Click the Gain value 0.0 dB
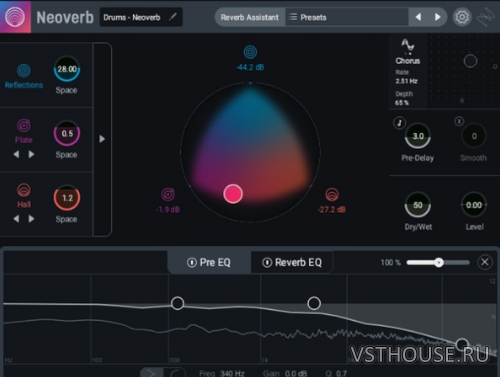Viewport: 500px width, 377px height. pos(295,373)
